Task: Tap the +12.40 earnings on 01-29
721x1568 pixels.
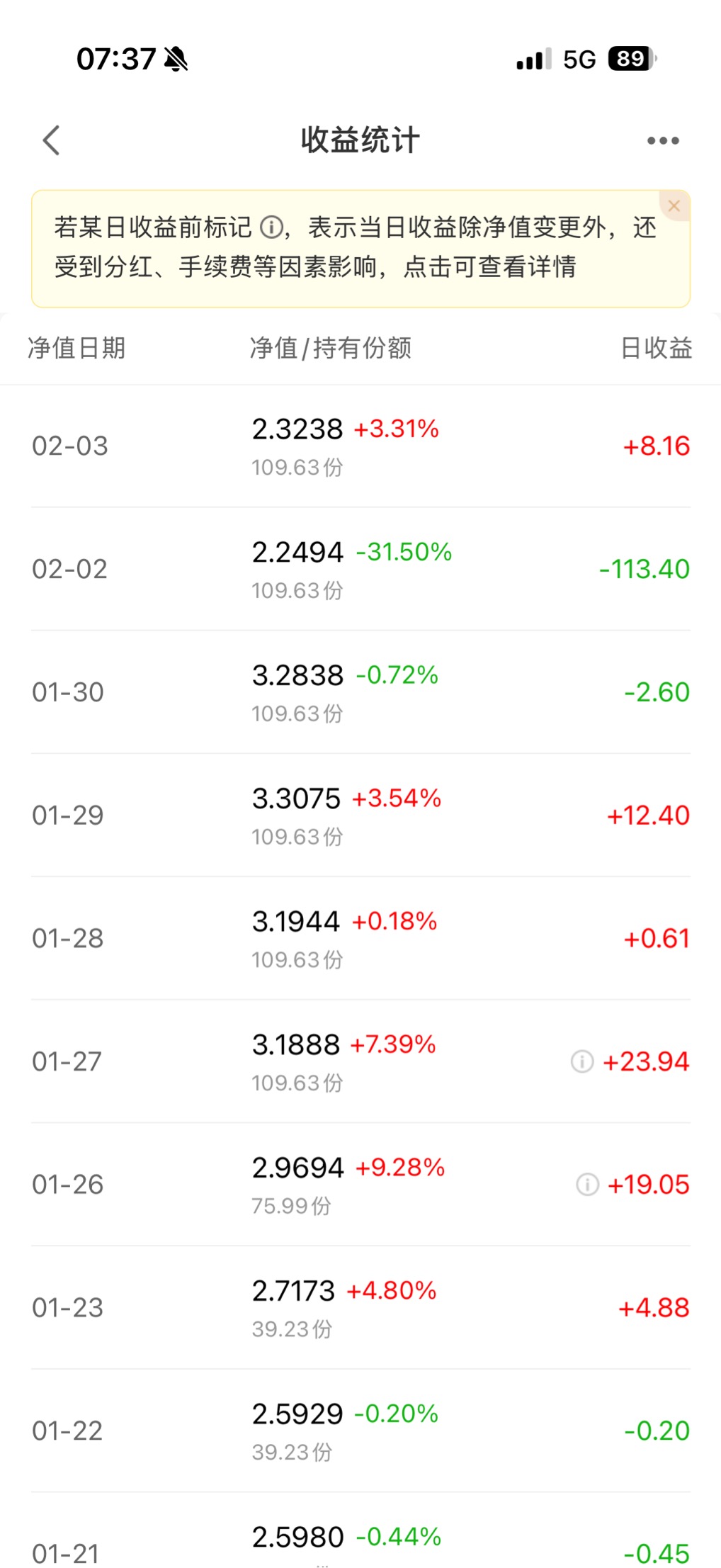Action: 648,816
